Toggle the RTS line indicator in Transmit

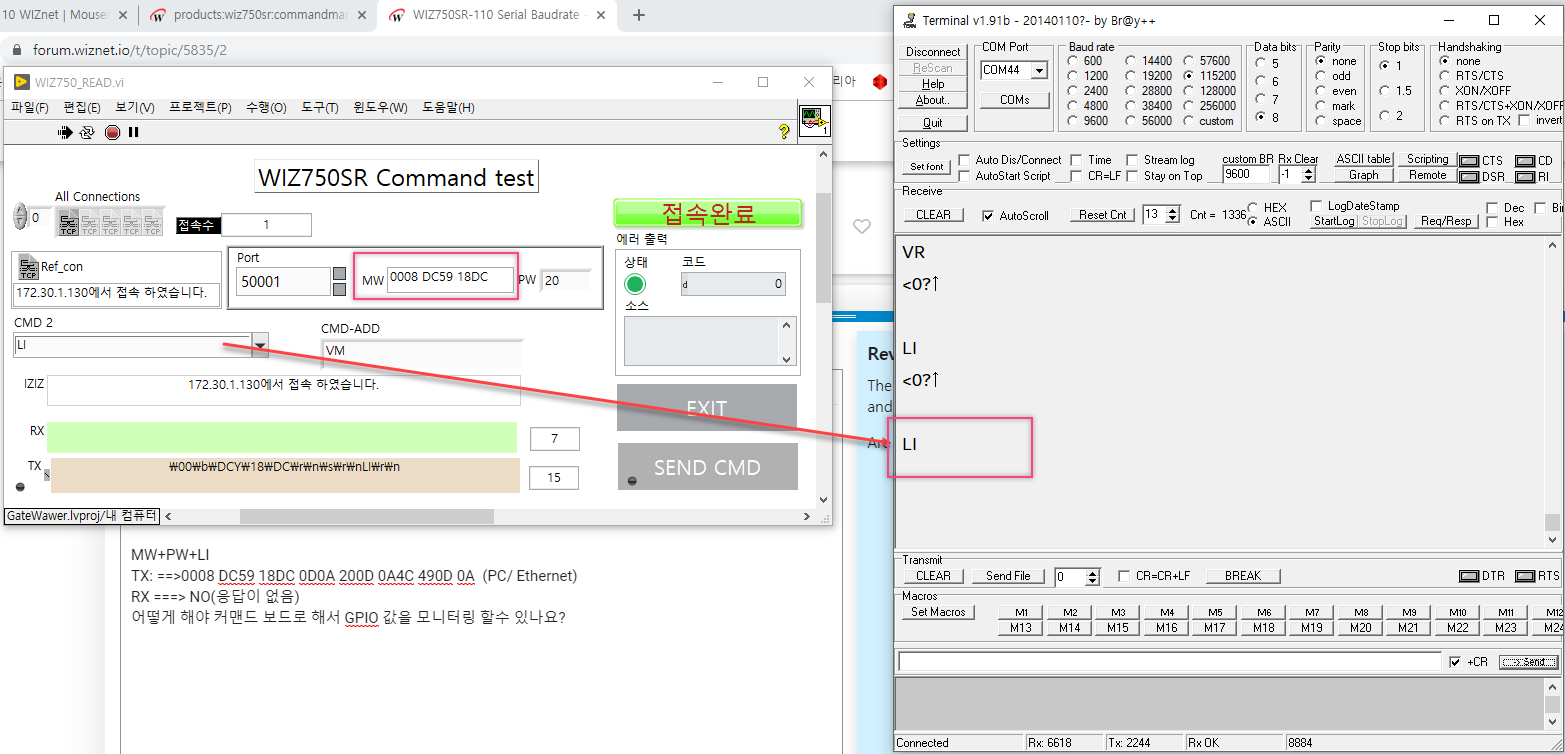1525,576
